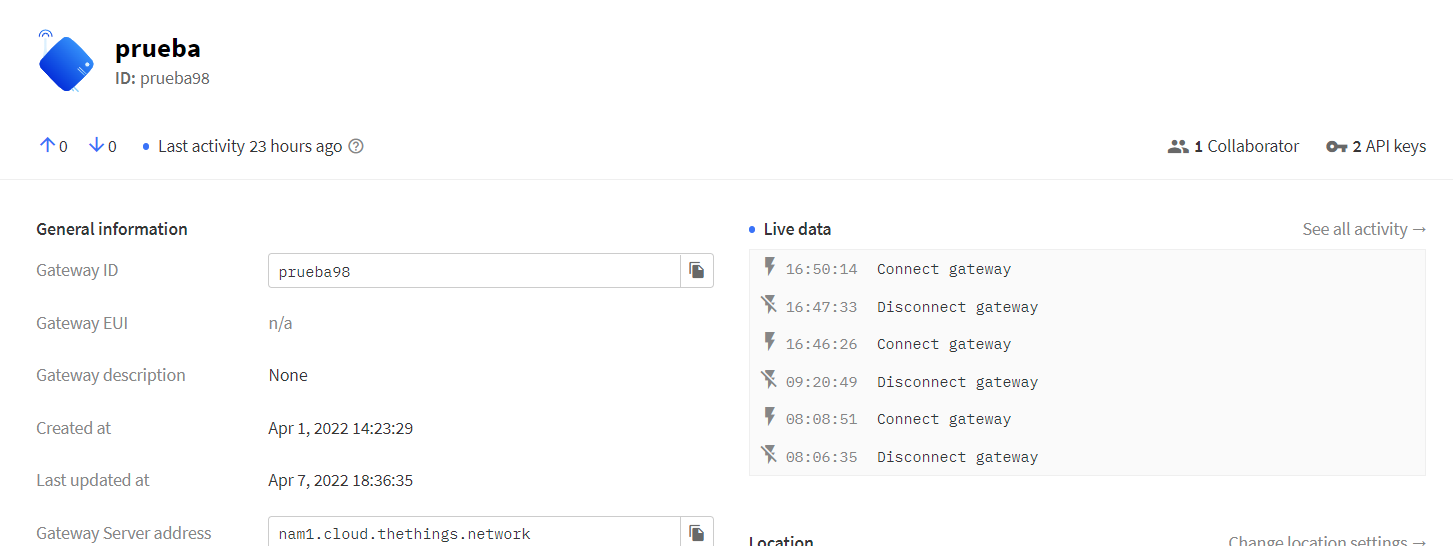Click the Last activity 23 hours ago status

(x=249, y=146)
